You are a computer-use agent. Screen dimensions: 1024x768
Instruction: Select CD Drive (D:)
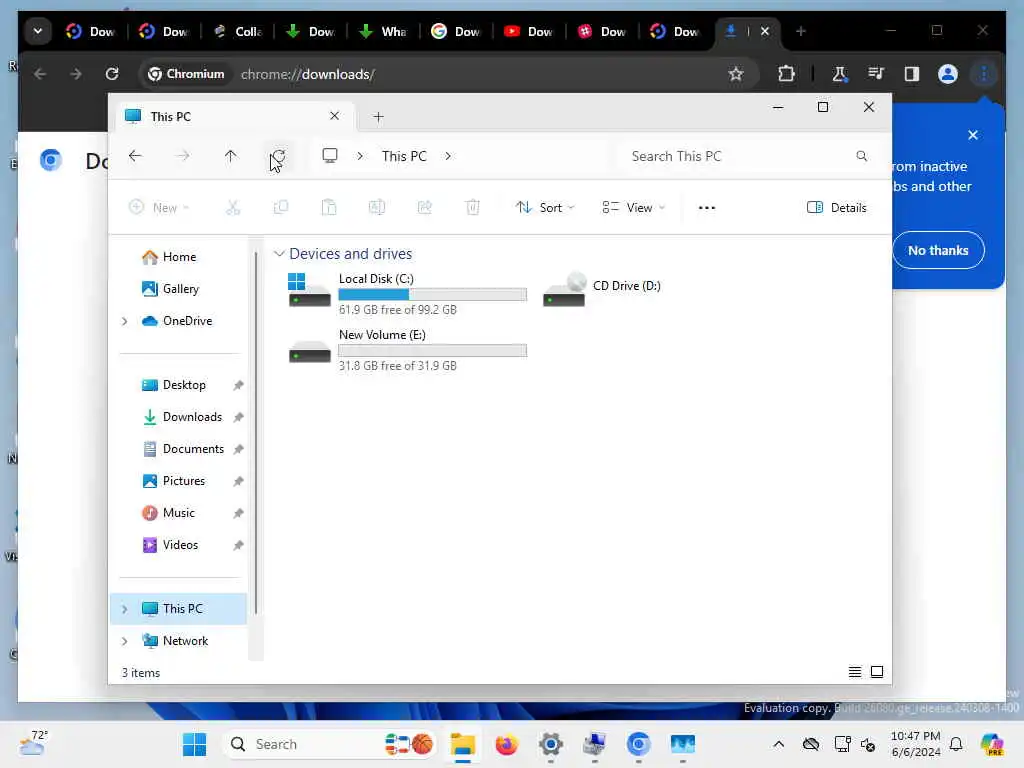602,290
